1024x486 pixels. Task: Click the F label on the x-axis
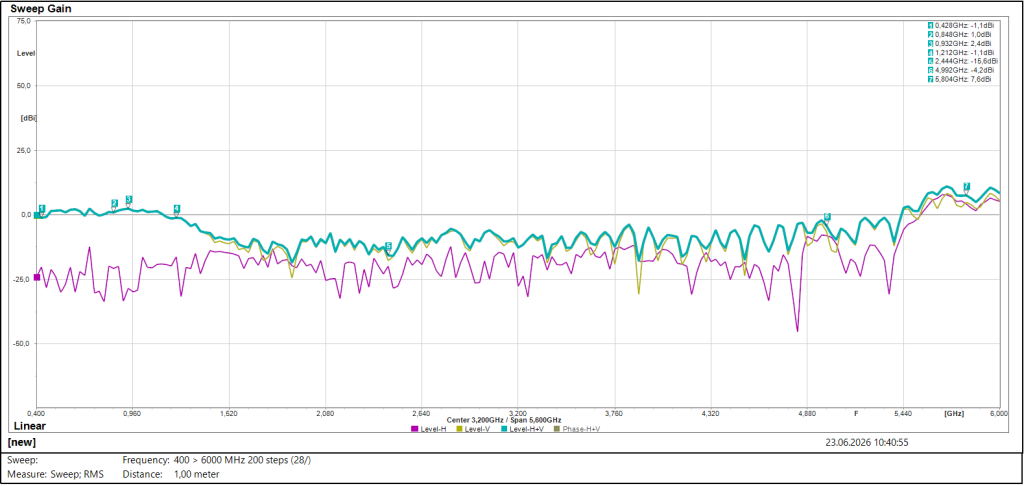(856, 413)
